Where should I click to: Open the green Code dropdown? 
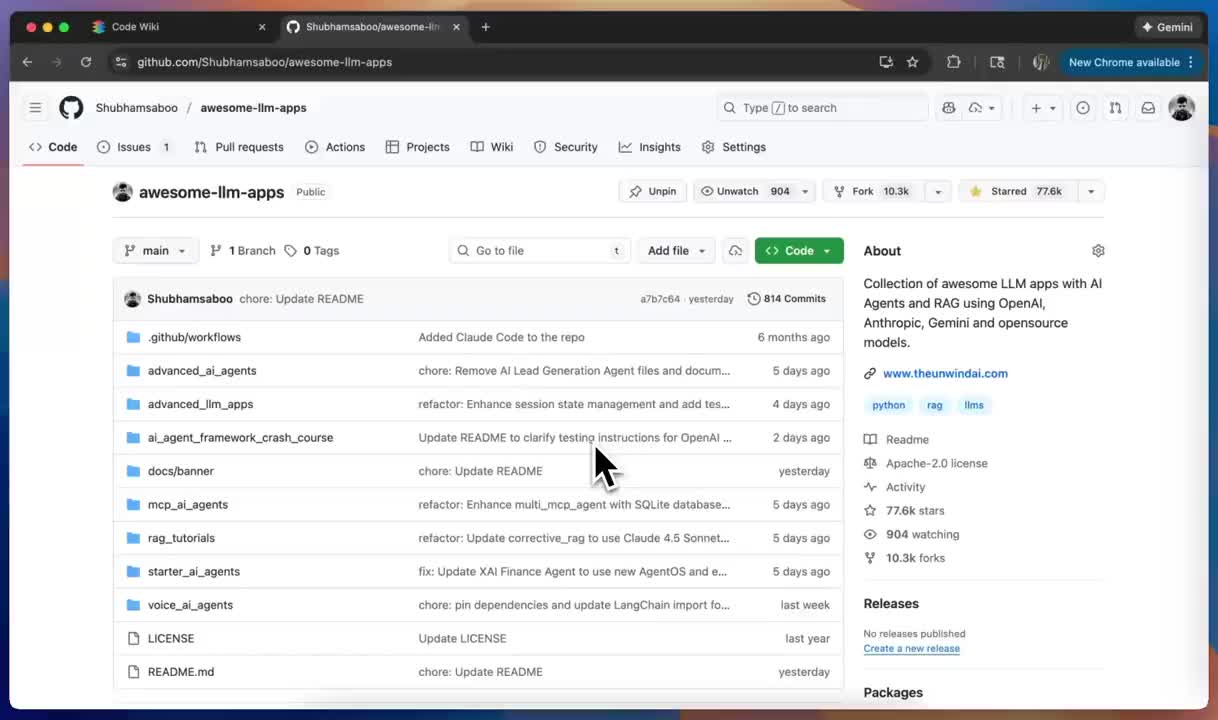coord(798,251)
